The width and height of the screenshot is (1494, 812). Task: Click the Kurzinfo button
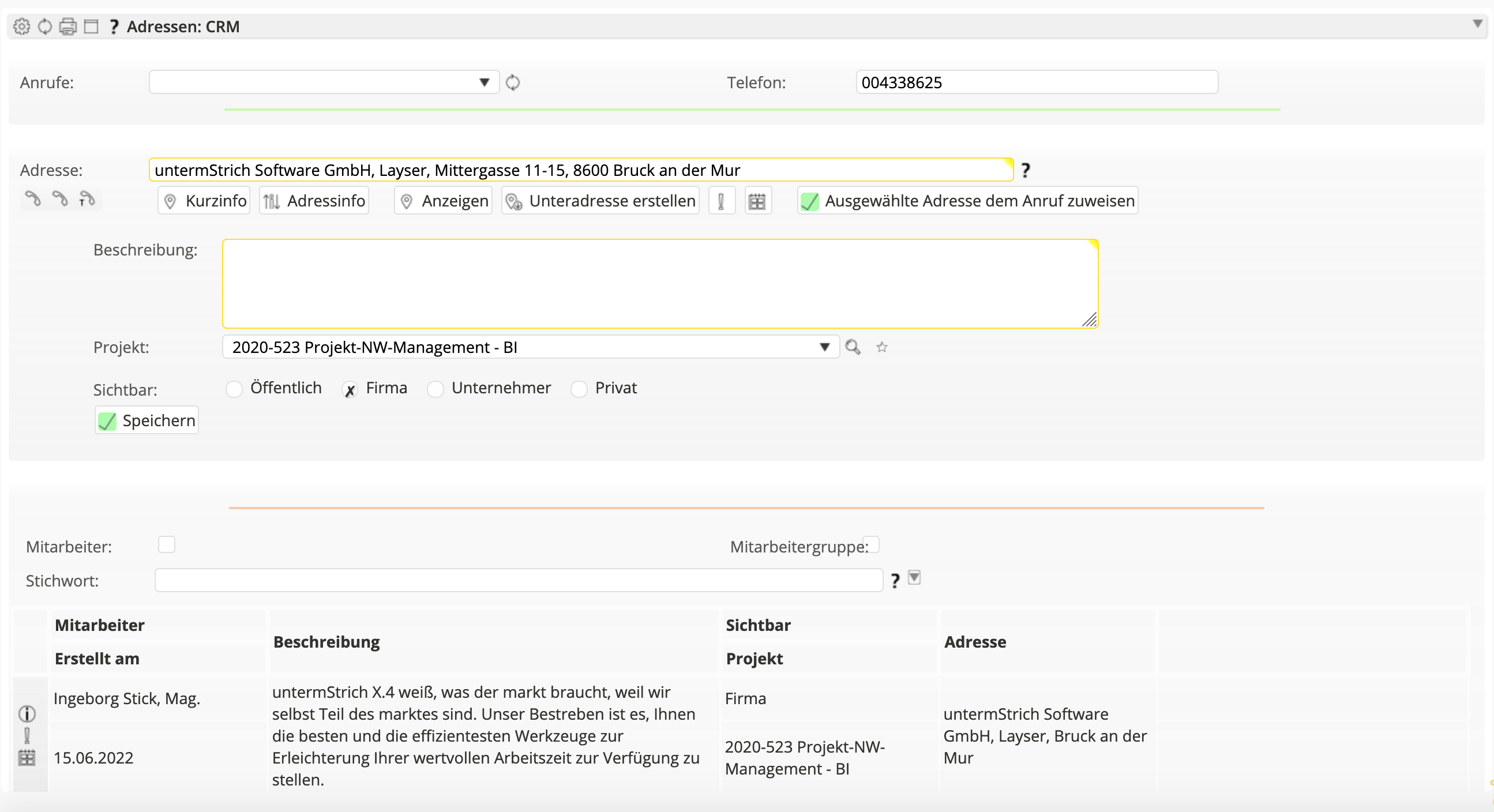tap(204, 201)
